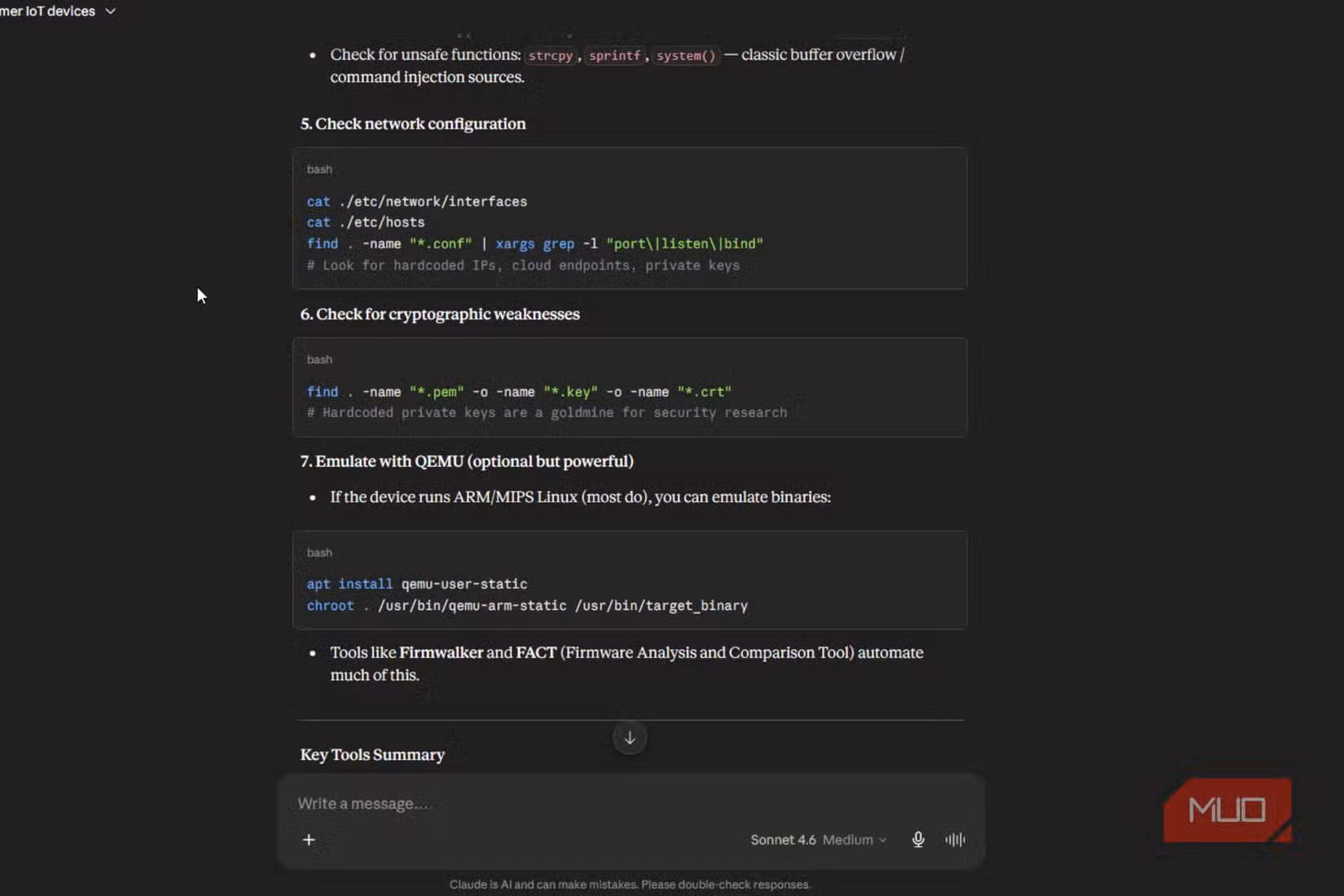Click the bash label of QEMU block

pyautogui.click(x=319, y=552)
